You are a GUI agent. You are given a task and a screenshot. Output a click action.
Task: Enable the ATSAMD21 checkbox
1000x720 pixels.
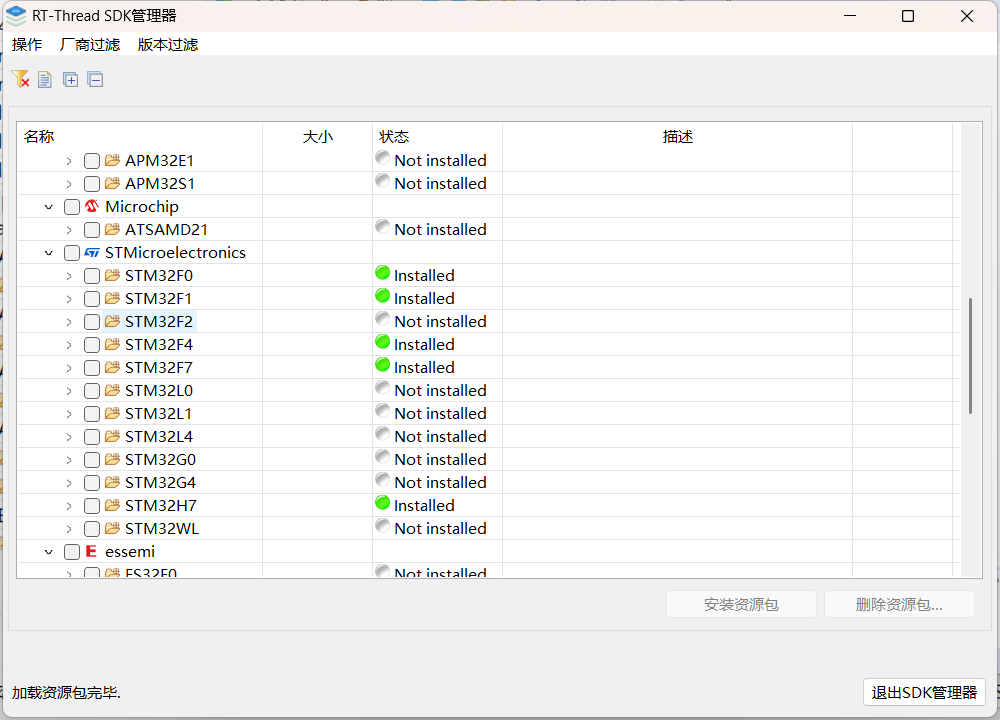pyautogui.click(x=92, y=230)
